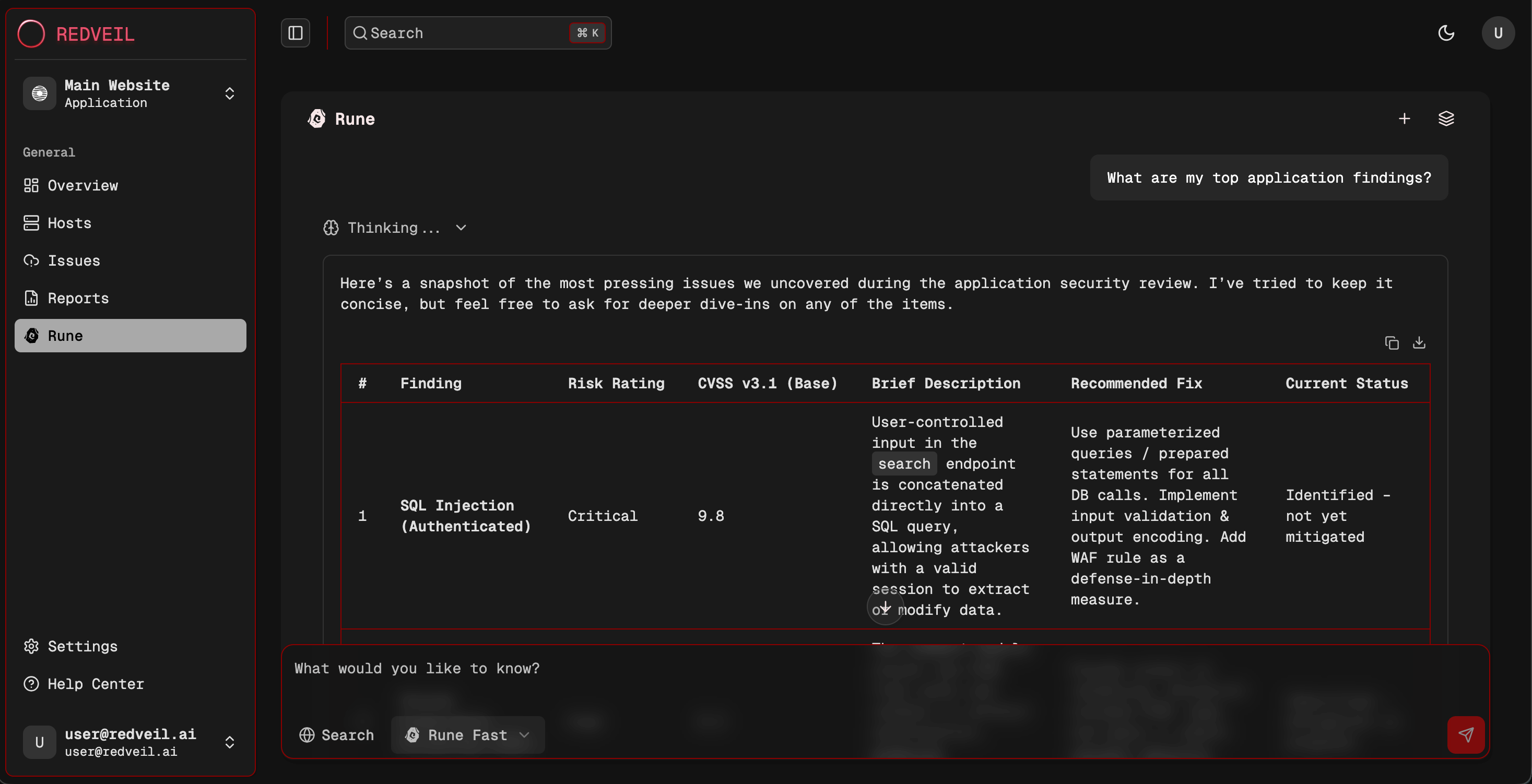Download the findings table
Image resolution: width=1532 pixels, height=784 pixels.
[x=1419, y=343]
